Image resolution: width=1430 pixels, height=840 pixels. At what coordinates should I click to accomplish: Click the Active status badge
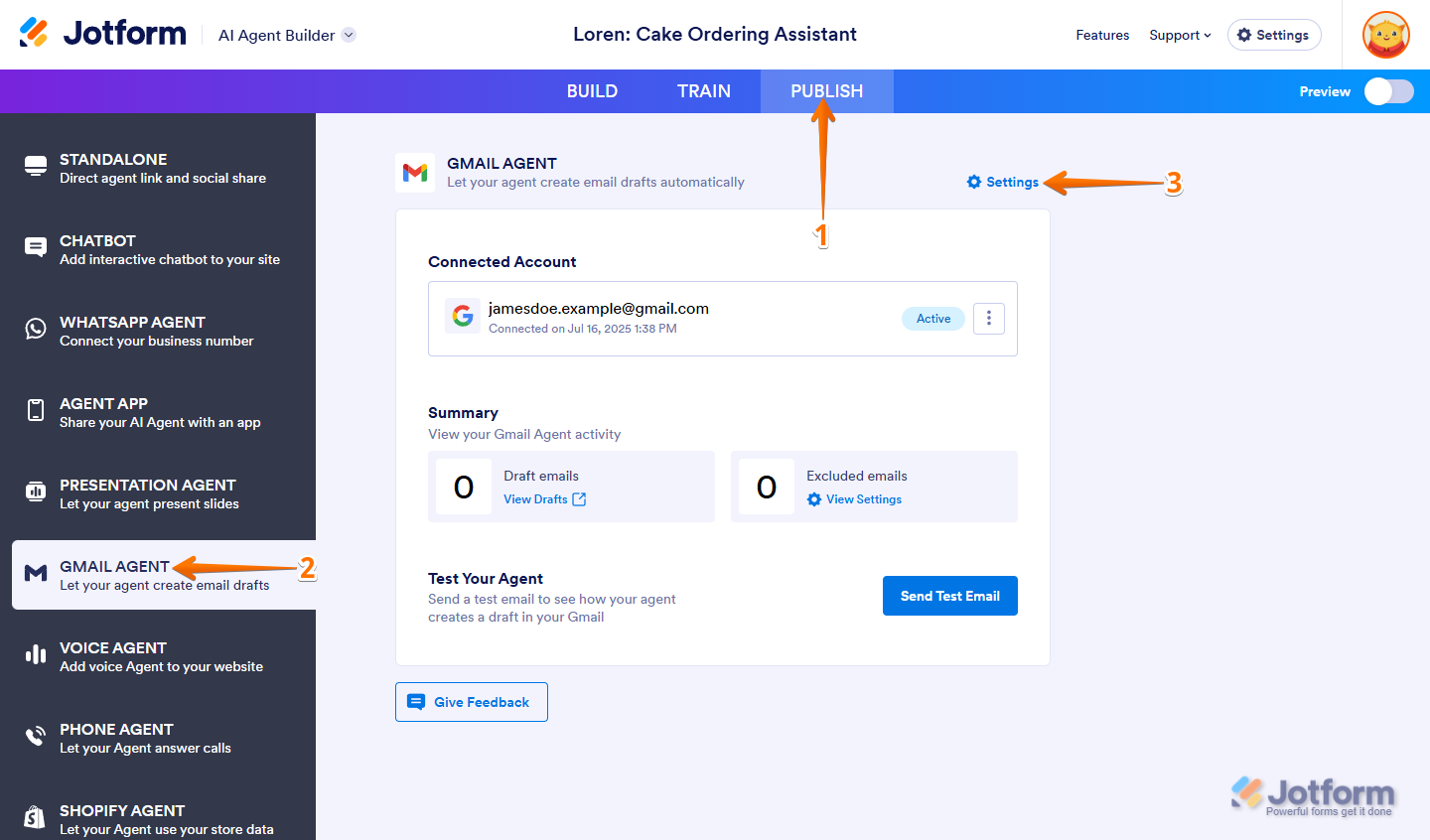coord(933,319)
